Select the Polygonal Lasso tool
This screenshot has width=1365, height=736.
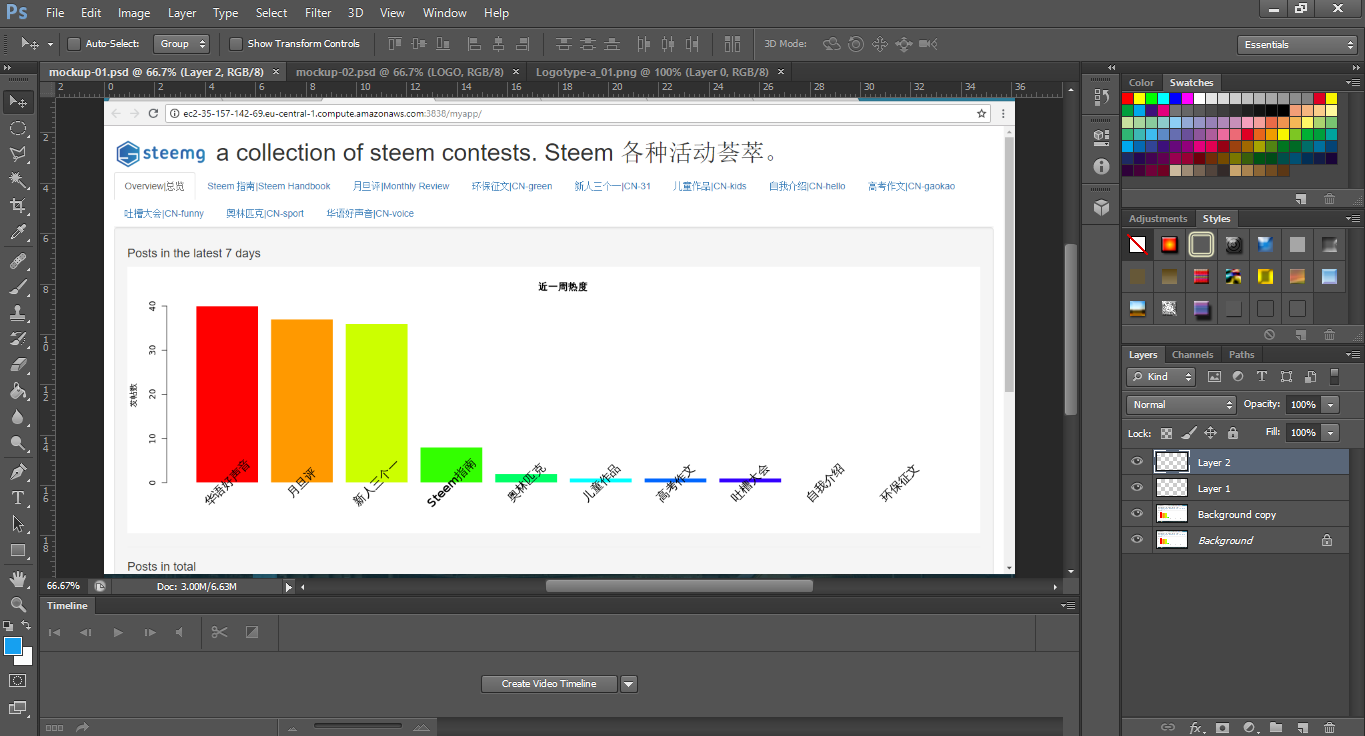(18, 154)
